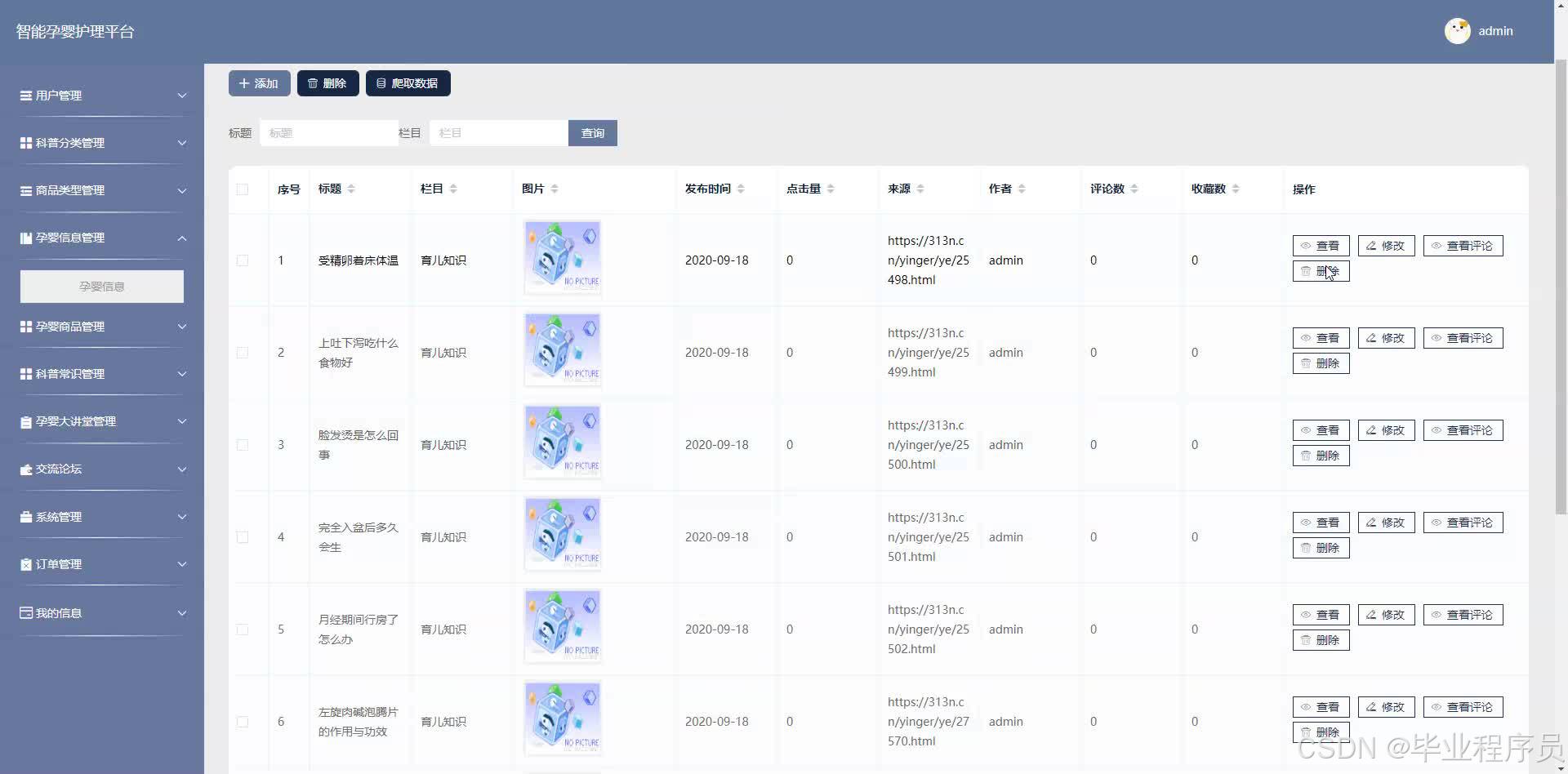The image size is (1568, 774).
Task: Expand the 交流论坛 chevron
Action: [182, 469]
